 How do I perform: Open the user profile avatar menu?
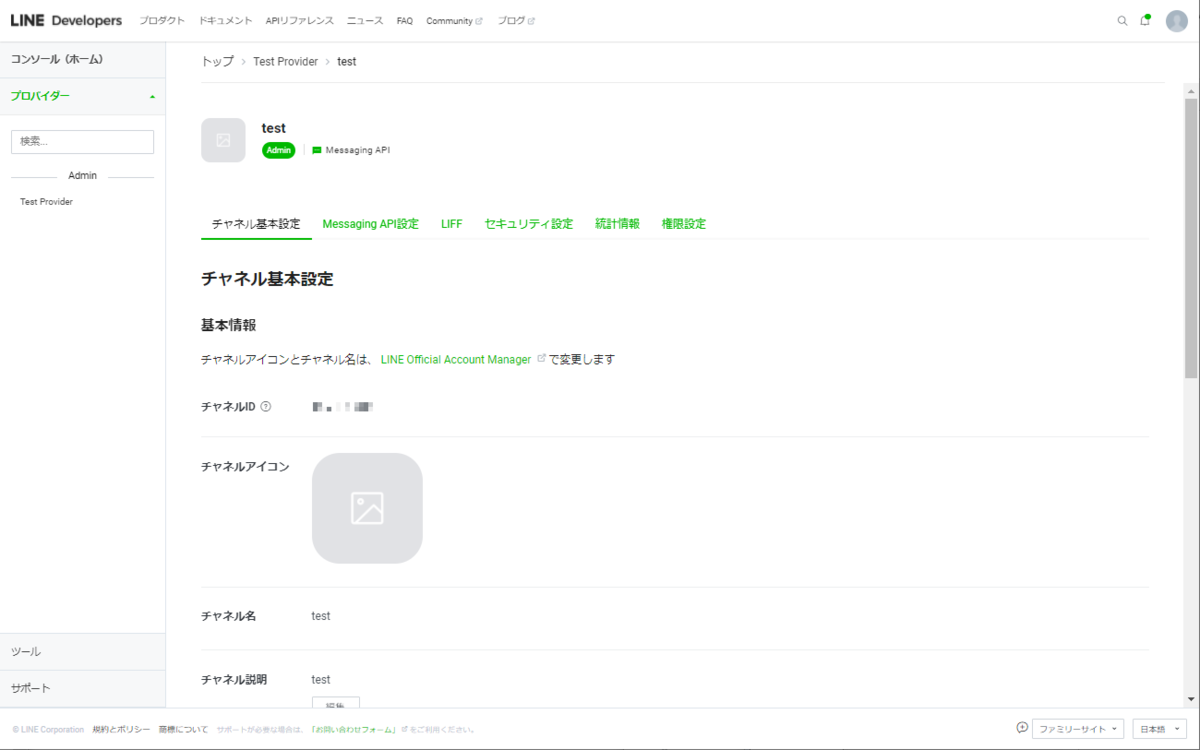(1176, 21)
